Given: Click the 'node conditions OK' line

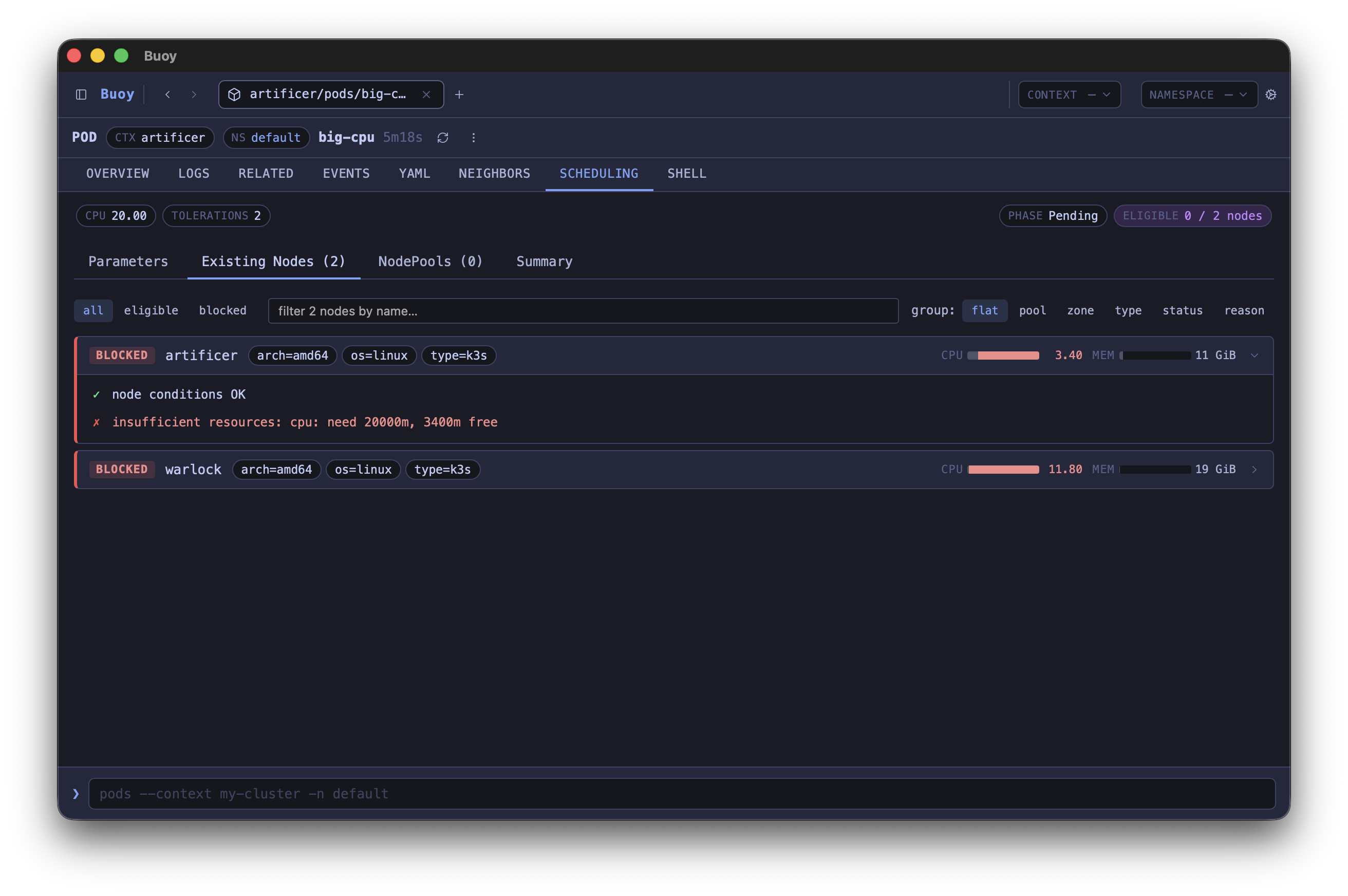Looking at the screenshot, I should click(x=178, y=394).
